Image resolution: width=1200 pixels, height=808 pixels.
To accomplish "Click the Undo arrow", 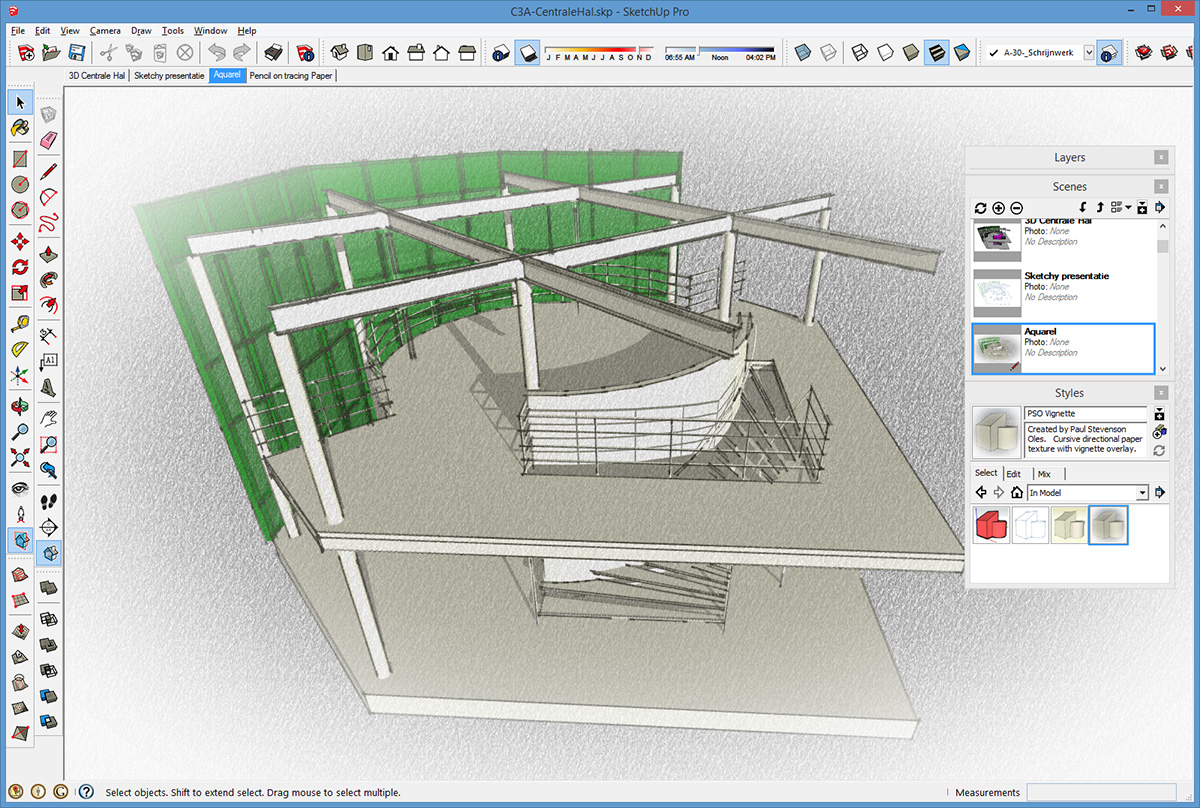I will point(217,53).
